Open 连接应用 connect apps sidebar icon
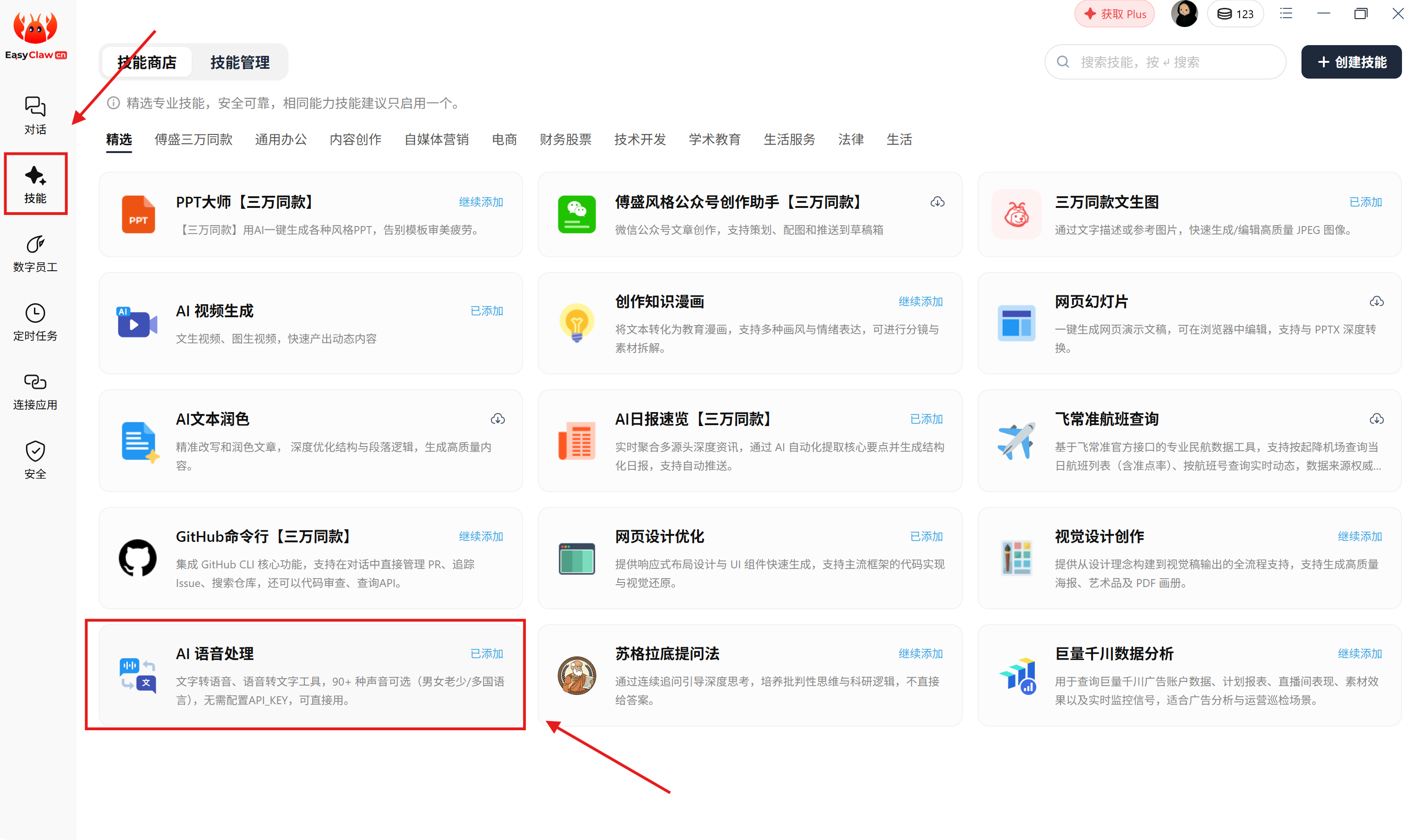 click(35, 392)
